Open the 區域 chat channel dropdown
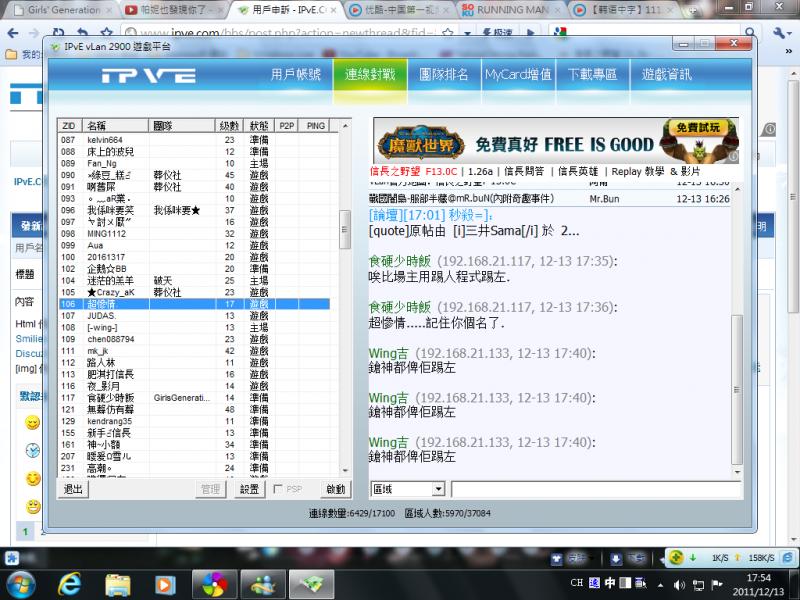 pyautogui.click(x=408, y=489)
